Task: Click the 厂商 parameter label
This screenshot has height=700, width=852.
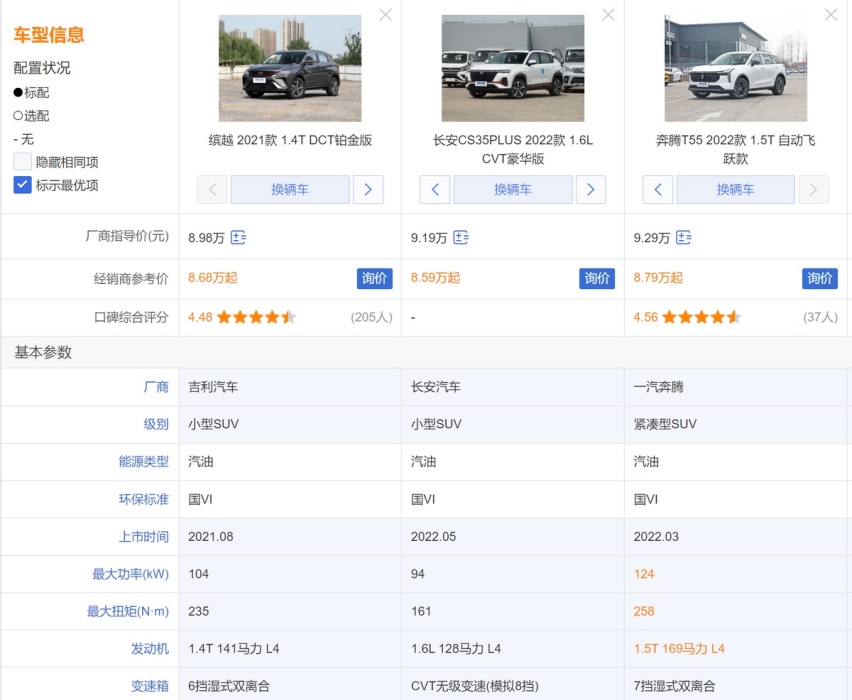Action: pos(156,387)
